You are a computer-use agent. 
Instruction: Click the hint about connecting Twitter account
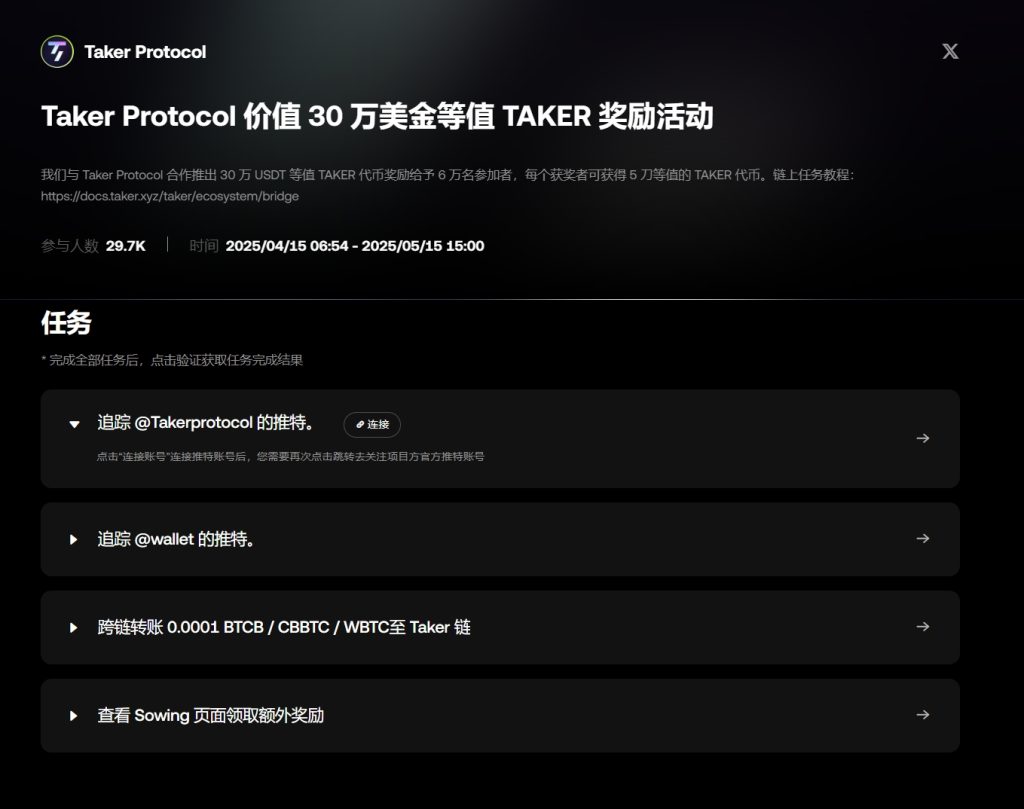point(291,456)
